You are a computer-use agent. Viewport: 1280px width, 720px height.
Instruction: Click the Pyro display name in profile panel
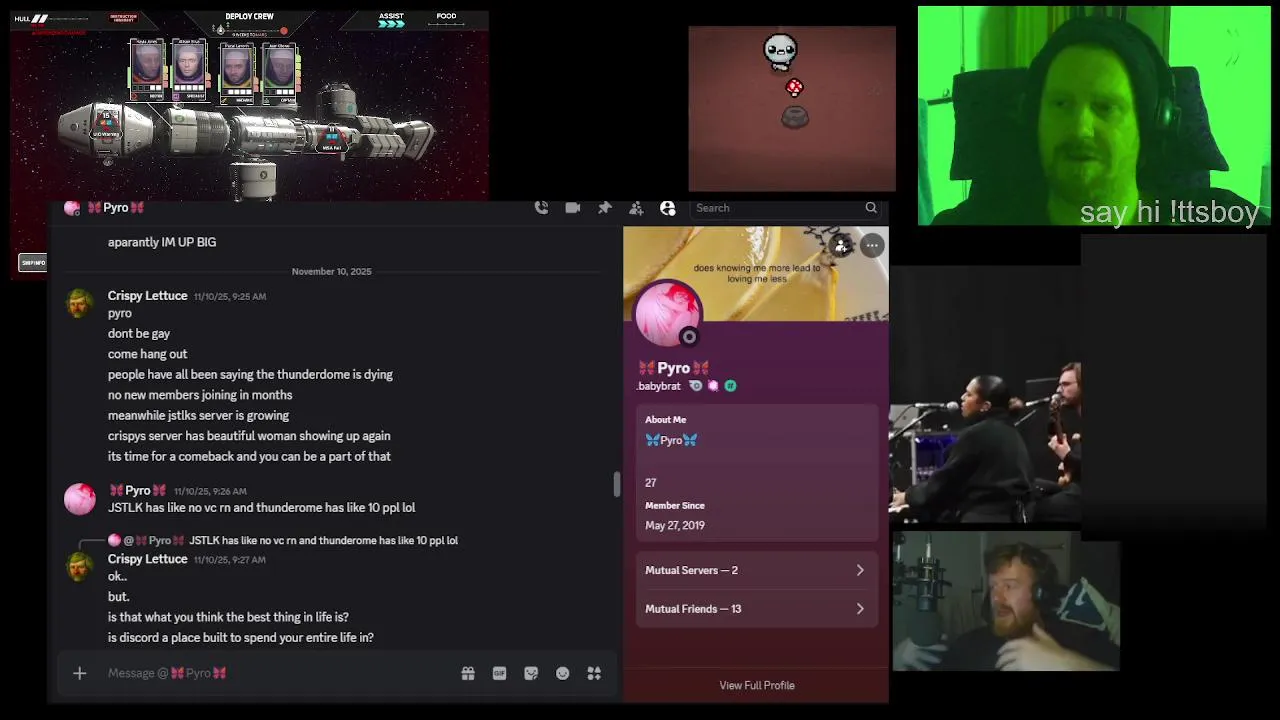click(x=674, y=368)
